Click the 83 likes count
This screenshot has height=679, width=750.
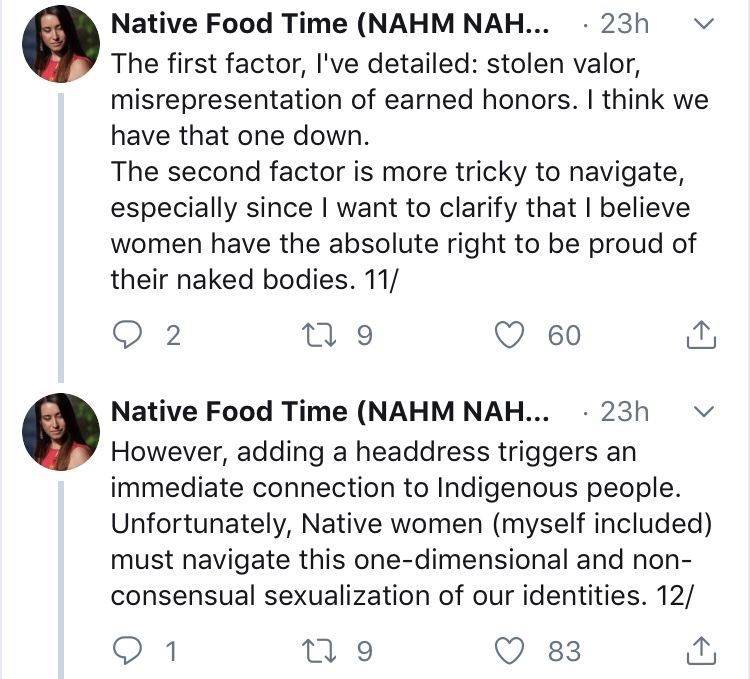pos(564,651)
